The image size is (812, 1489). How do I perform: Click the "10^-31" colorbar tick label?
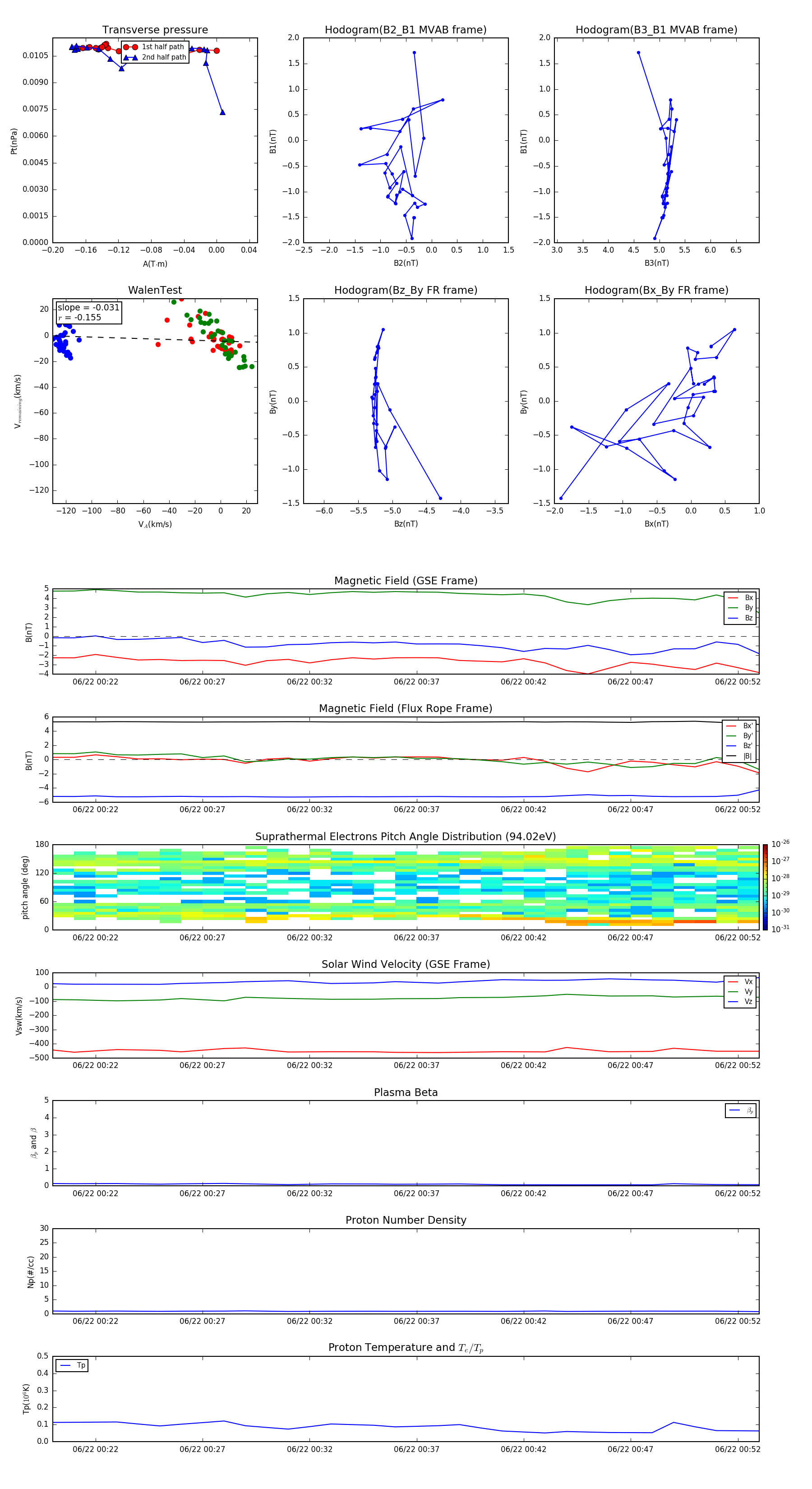(x=780, y=929)
